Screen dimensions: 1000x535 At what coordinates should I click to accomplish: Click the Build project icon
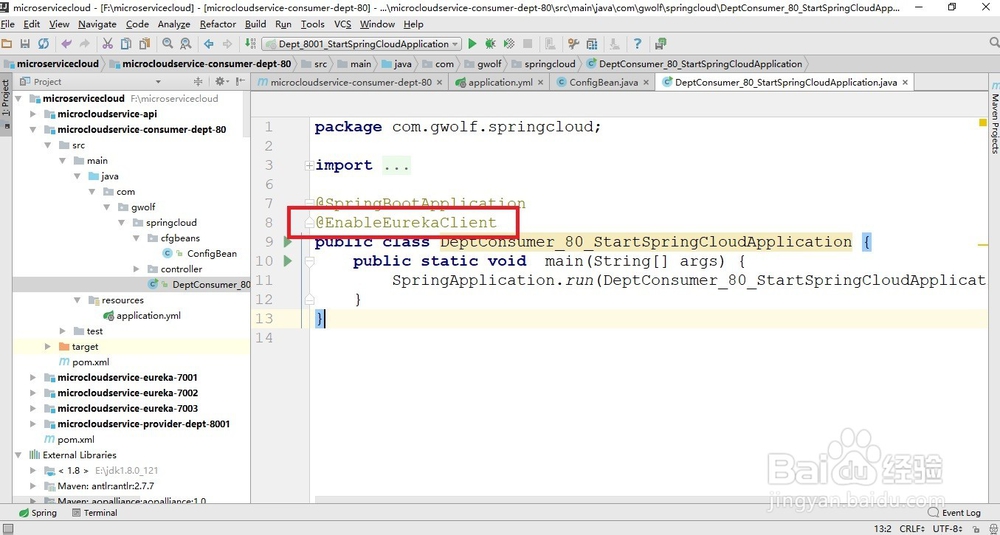pyautogui.click(x=250, y=44)
